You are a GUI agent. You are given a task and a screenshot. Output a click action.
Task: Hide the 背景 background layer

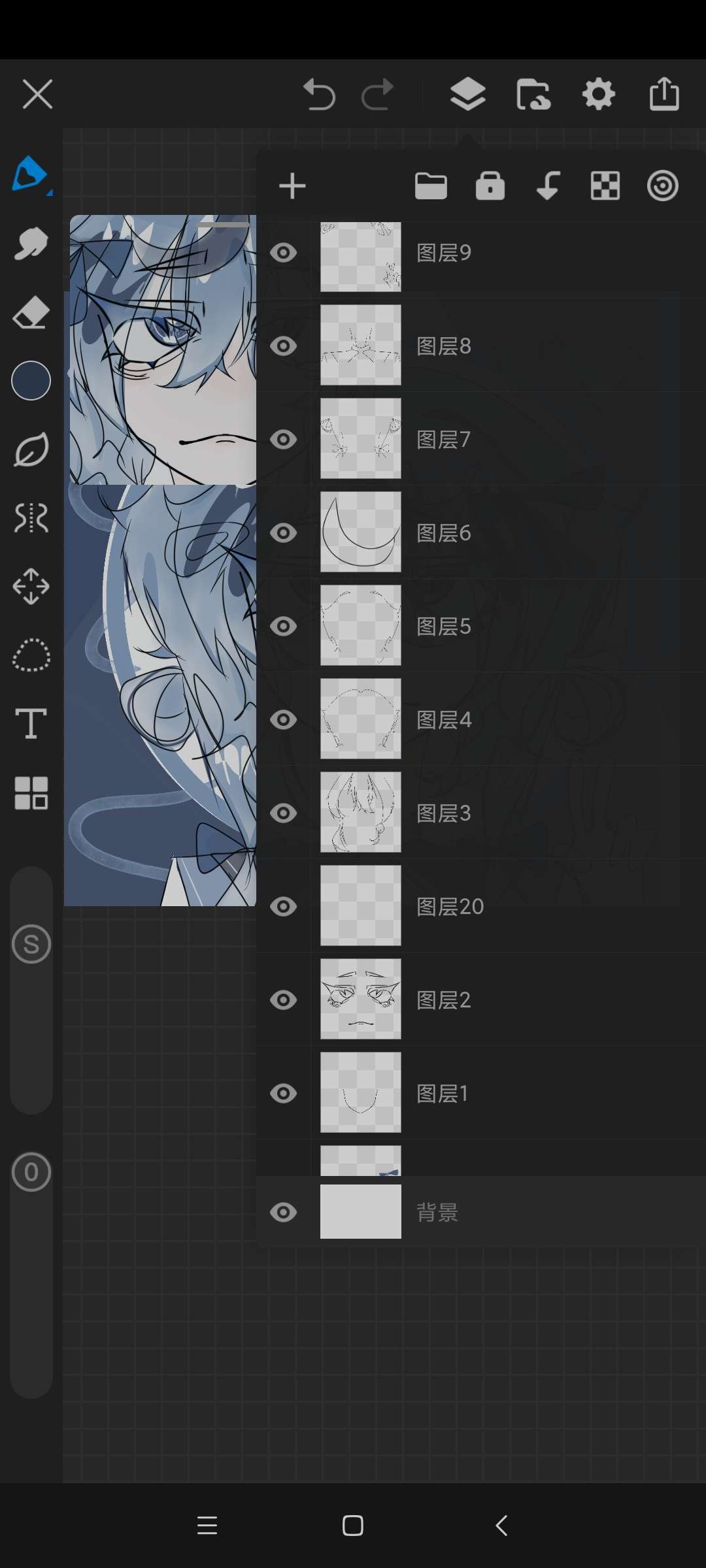[x=284, y=1213]
